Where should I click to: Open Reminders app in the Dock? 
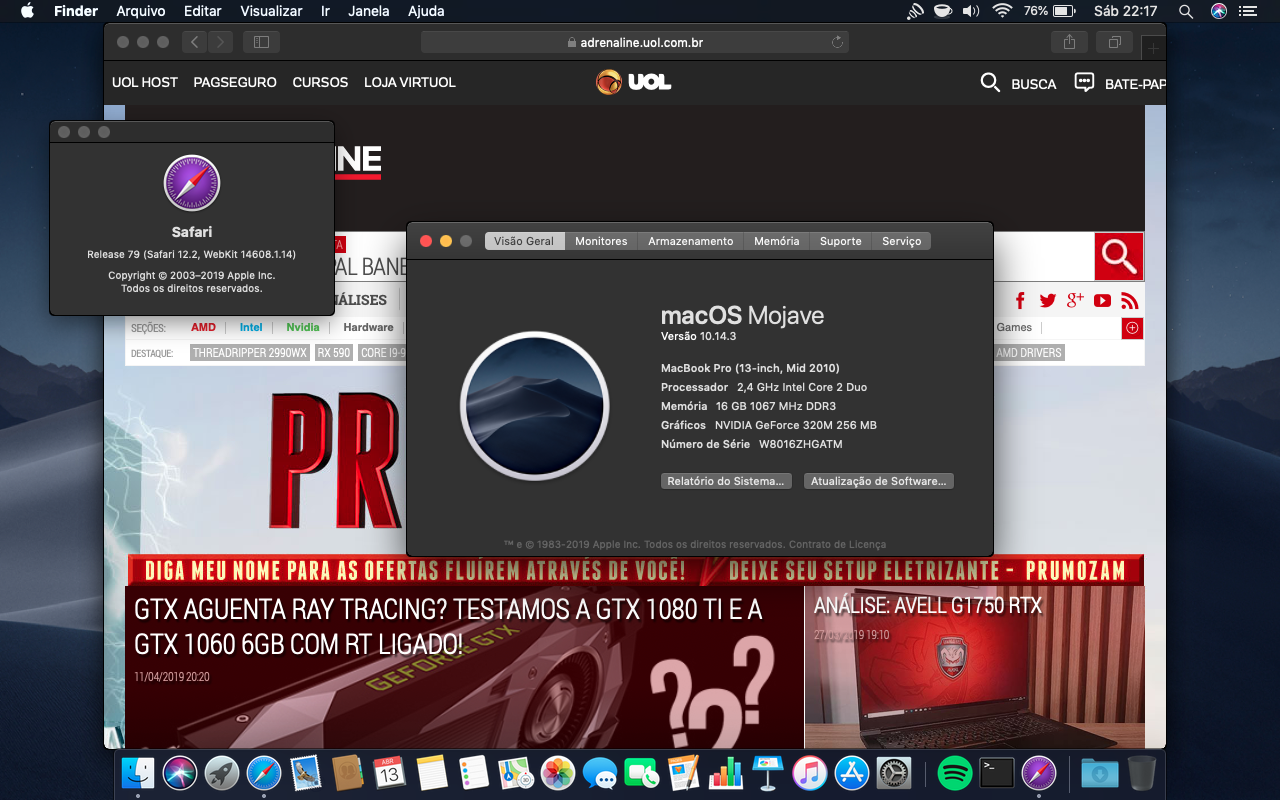(x=473, y=773)
